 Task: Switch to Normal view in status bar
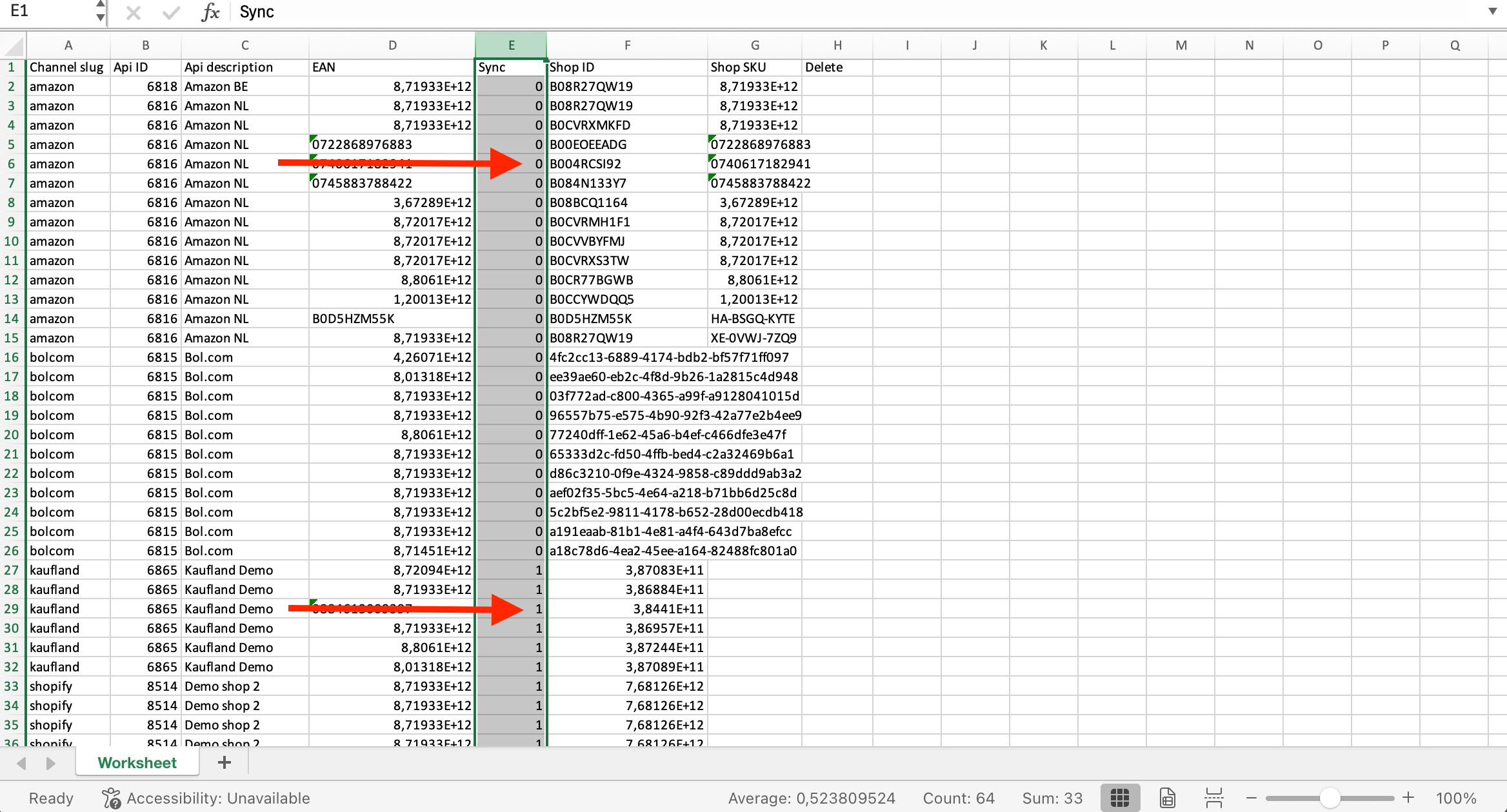1120,798
